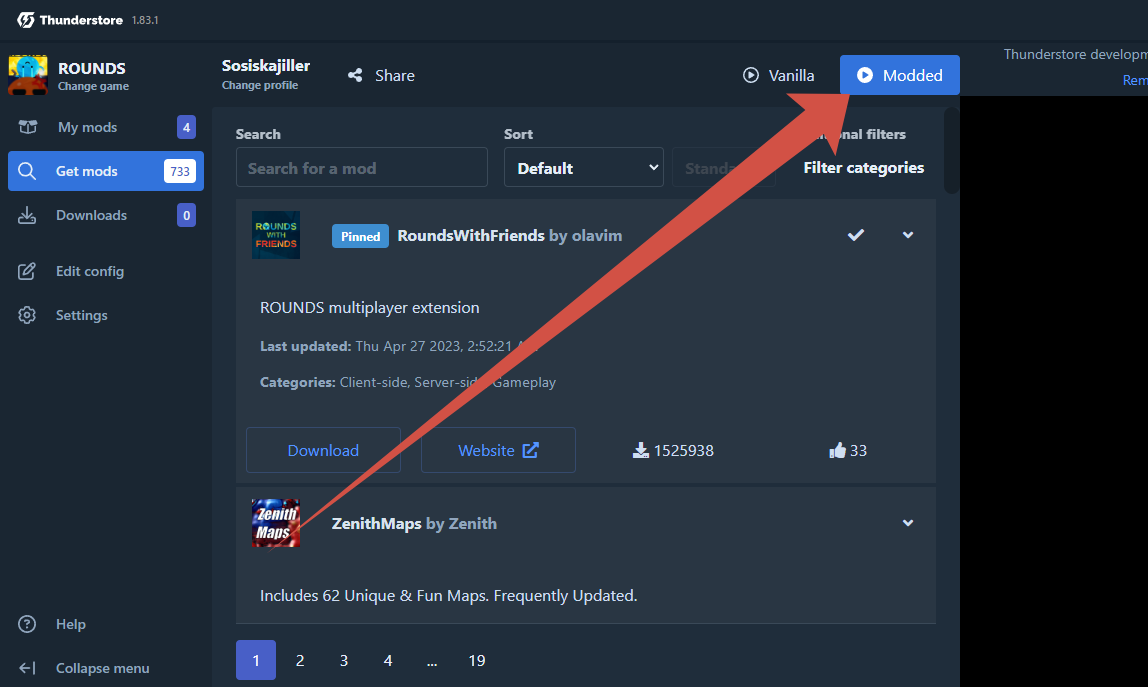Viewport: 1148px width, 687px height.
Task: Click the Modded play icon
Action: pos(865,75)
